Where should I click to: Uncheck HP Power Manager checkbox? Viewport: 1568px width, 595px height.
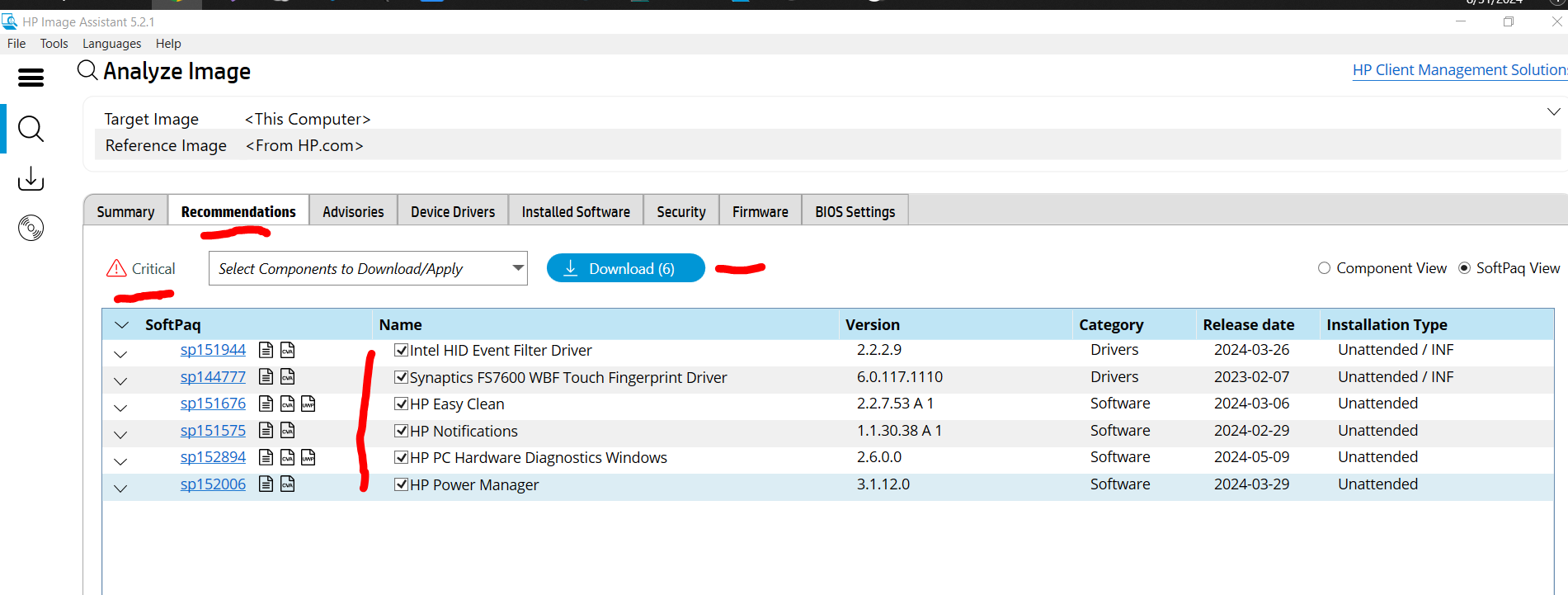tap(401, 484)
